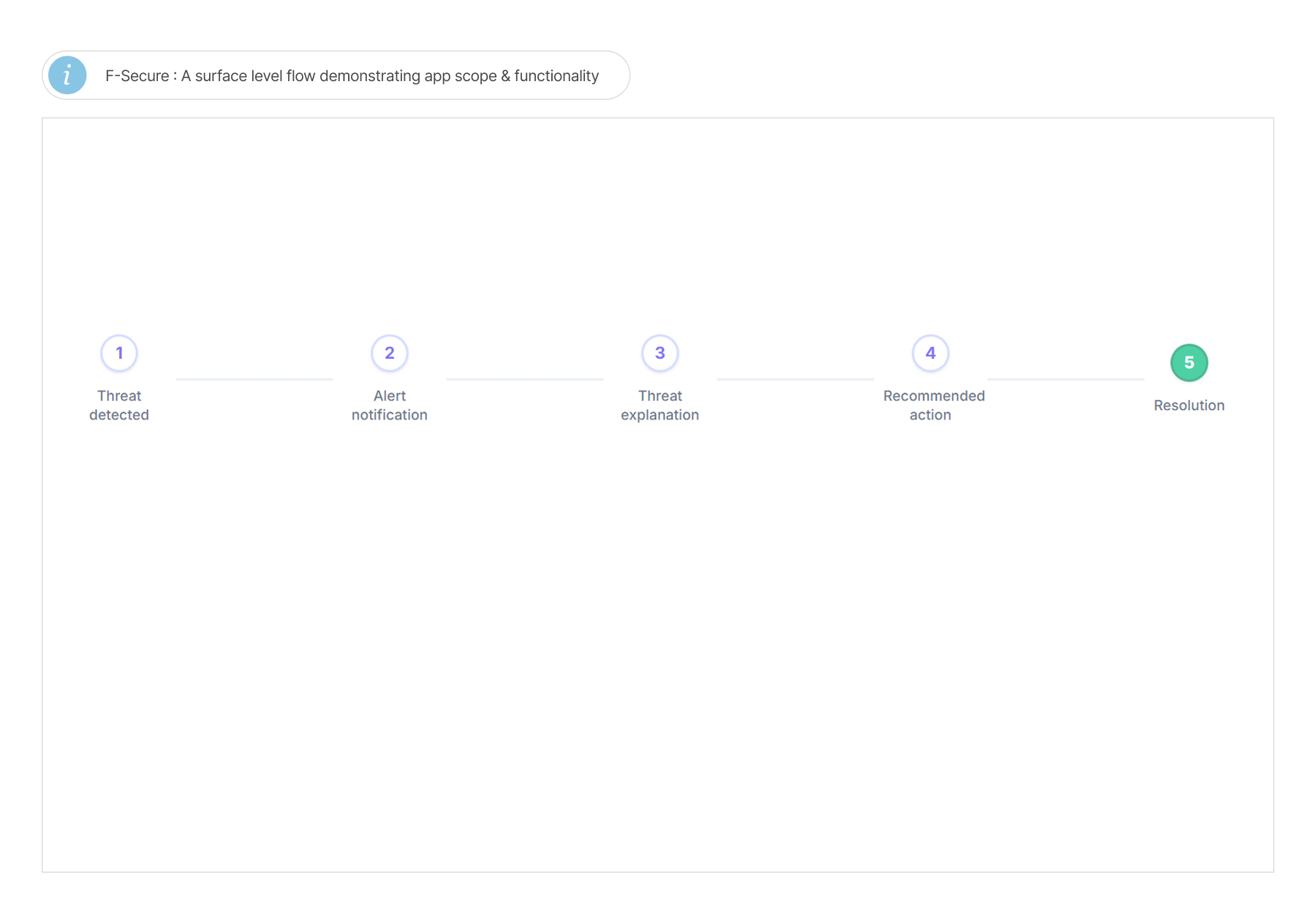This screenshot has width=1316, height=921.
Task: Click the word 'detected' under step 1
Action: [119, 414]
